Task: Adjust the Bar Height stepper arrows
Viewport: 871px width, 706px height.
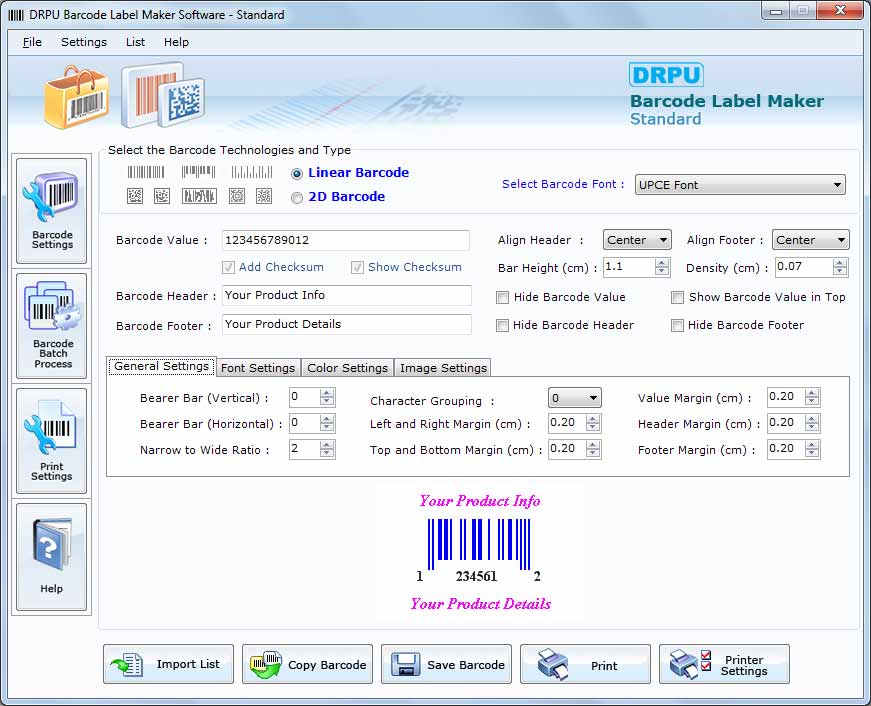Action: point(662,267)
